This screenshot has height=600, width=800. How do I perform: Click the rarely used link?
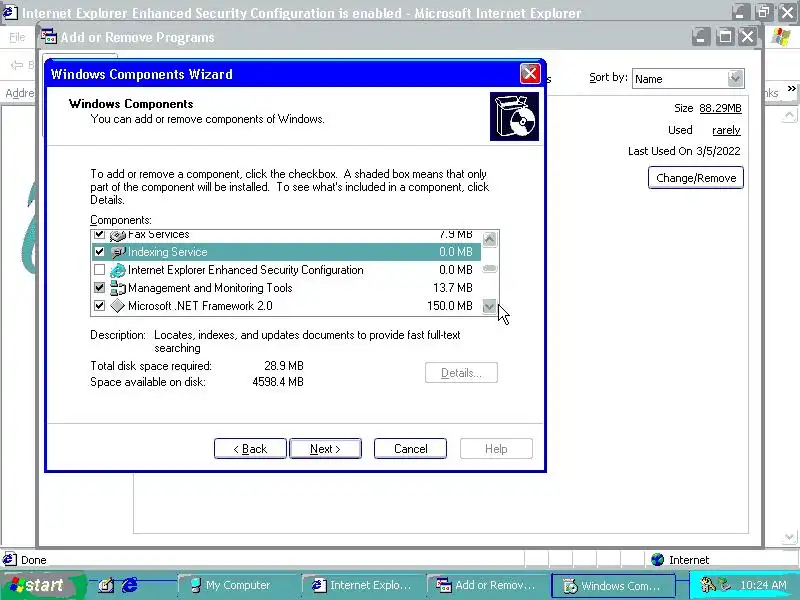click(x=726, y=130)
